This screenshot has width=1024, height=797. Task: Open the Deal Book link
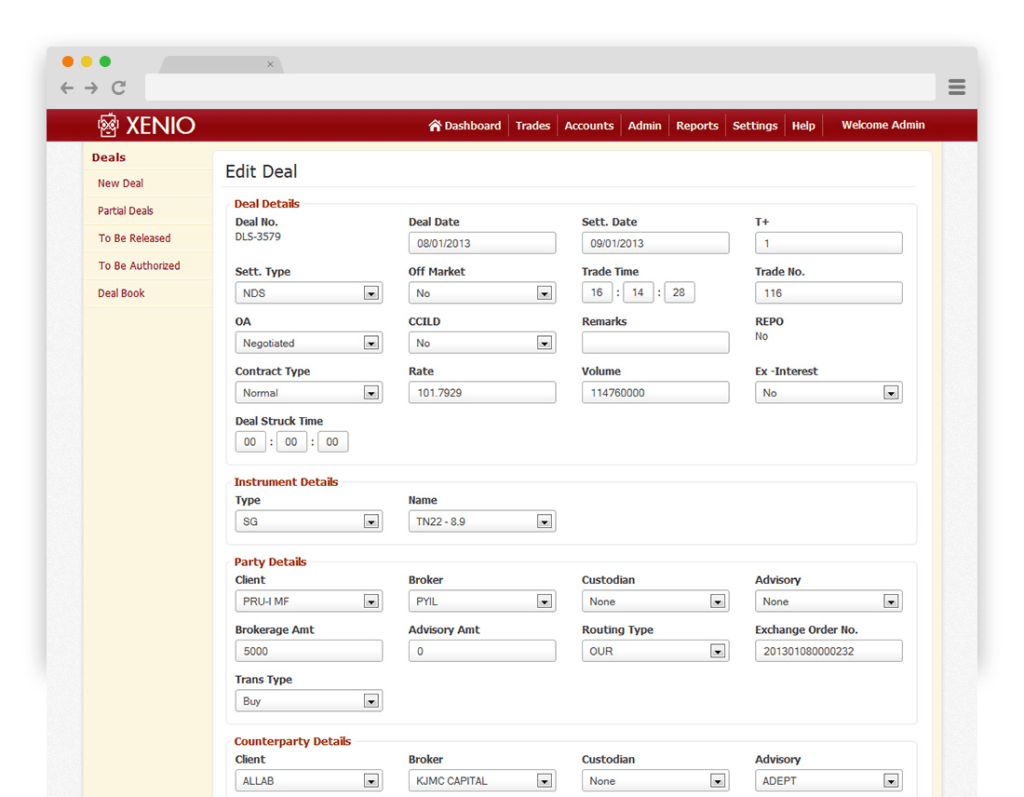click(121, 294)
